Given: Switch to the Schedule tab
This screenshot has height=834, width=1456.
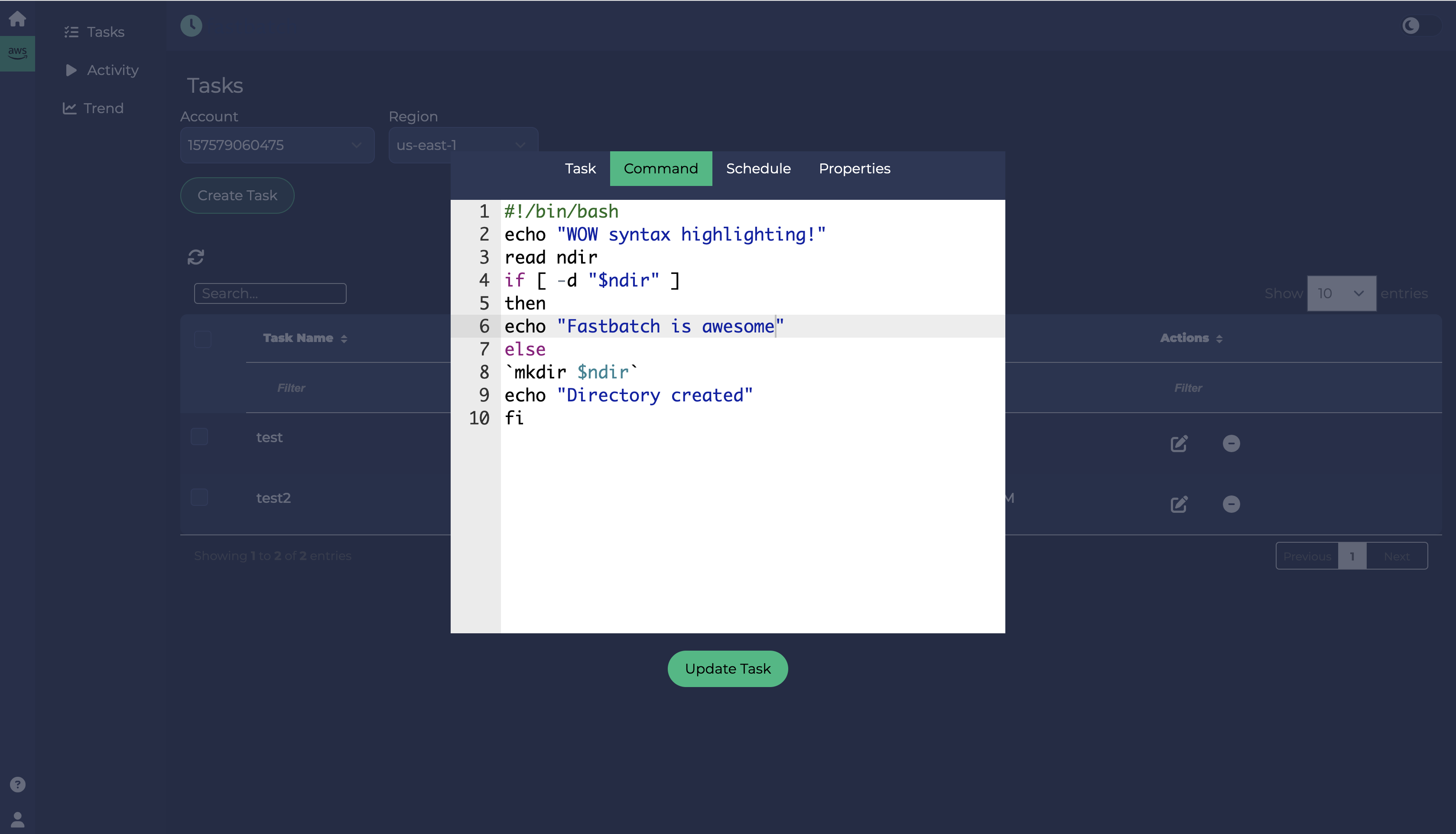Looking at the screenshot, I should click(758, 168).
